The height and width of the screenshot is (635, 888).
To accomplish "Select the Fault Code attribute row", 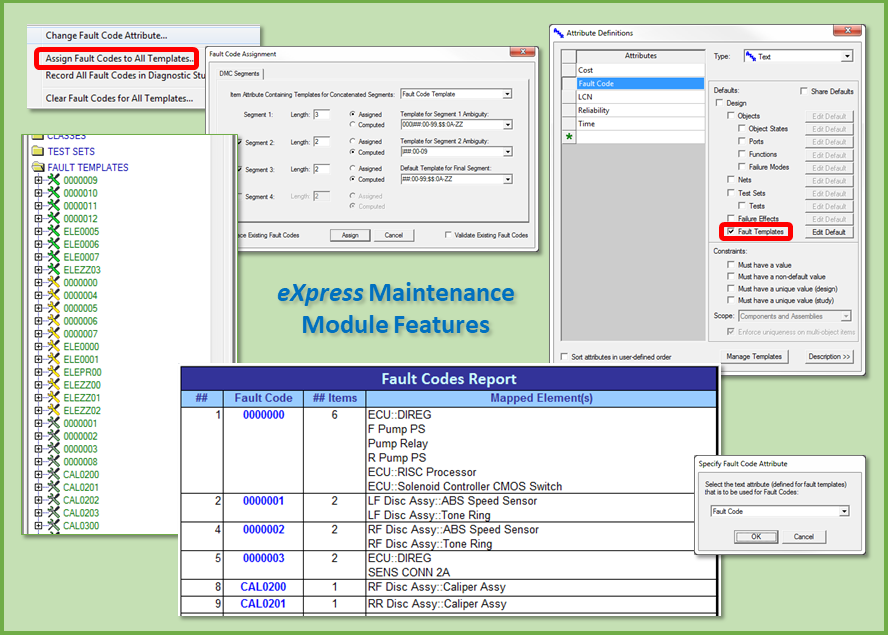I will pyautogui.click(x=640, y=83).
